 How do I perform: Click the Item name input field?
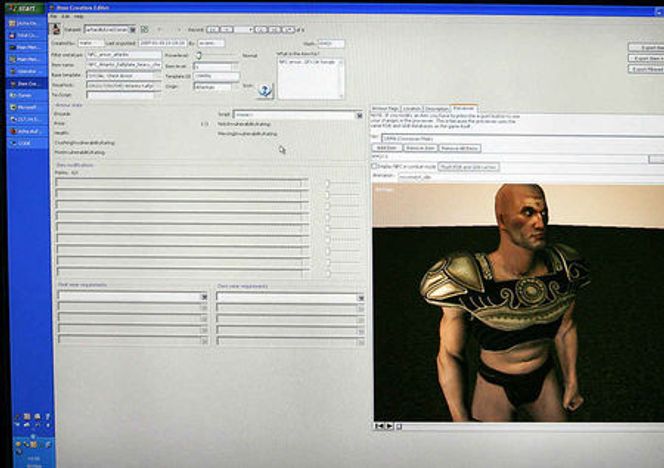click(x=124, y=65)
